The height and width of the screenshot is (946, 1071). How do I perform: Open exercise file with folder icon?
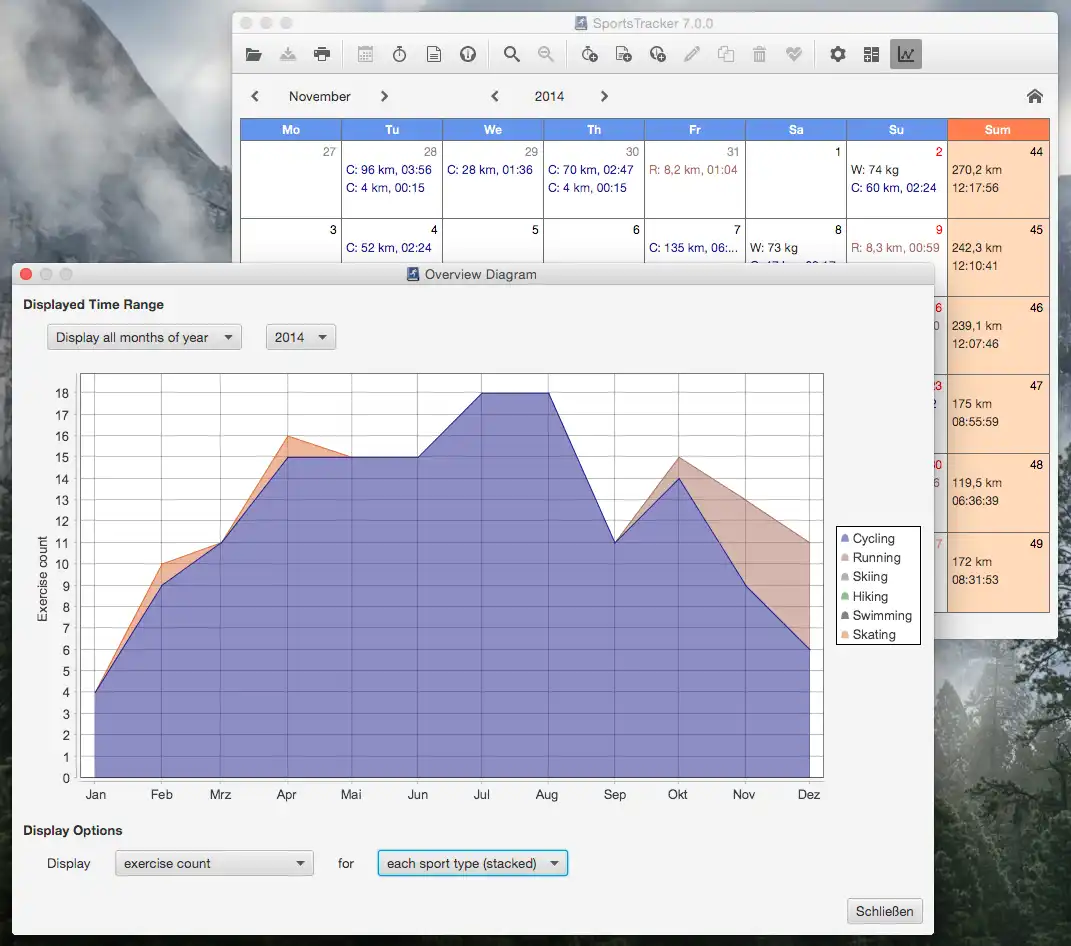click(x=254, y=54)
